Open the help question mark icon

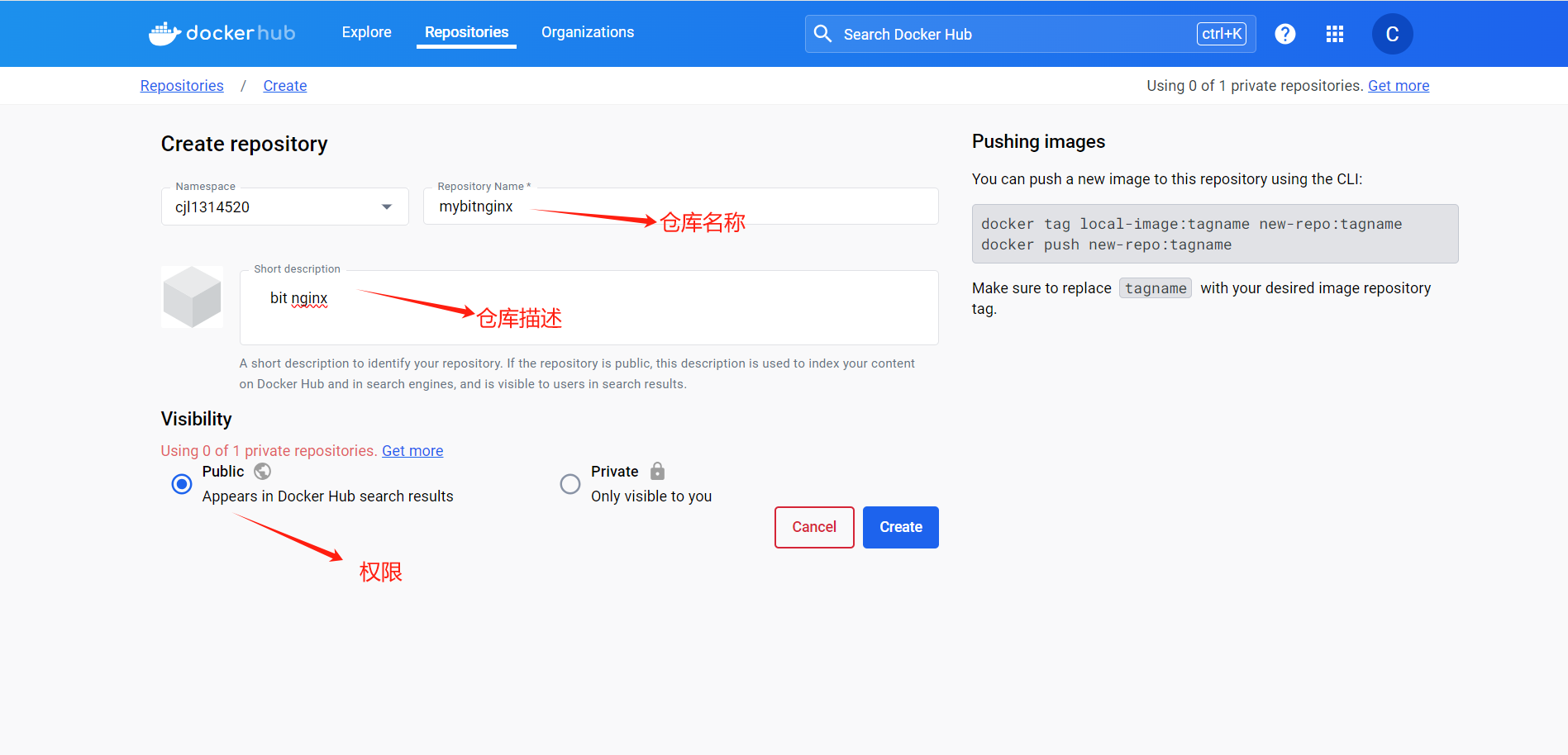click(1285, 34)
